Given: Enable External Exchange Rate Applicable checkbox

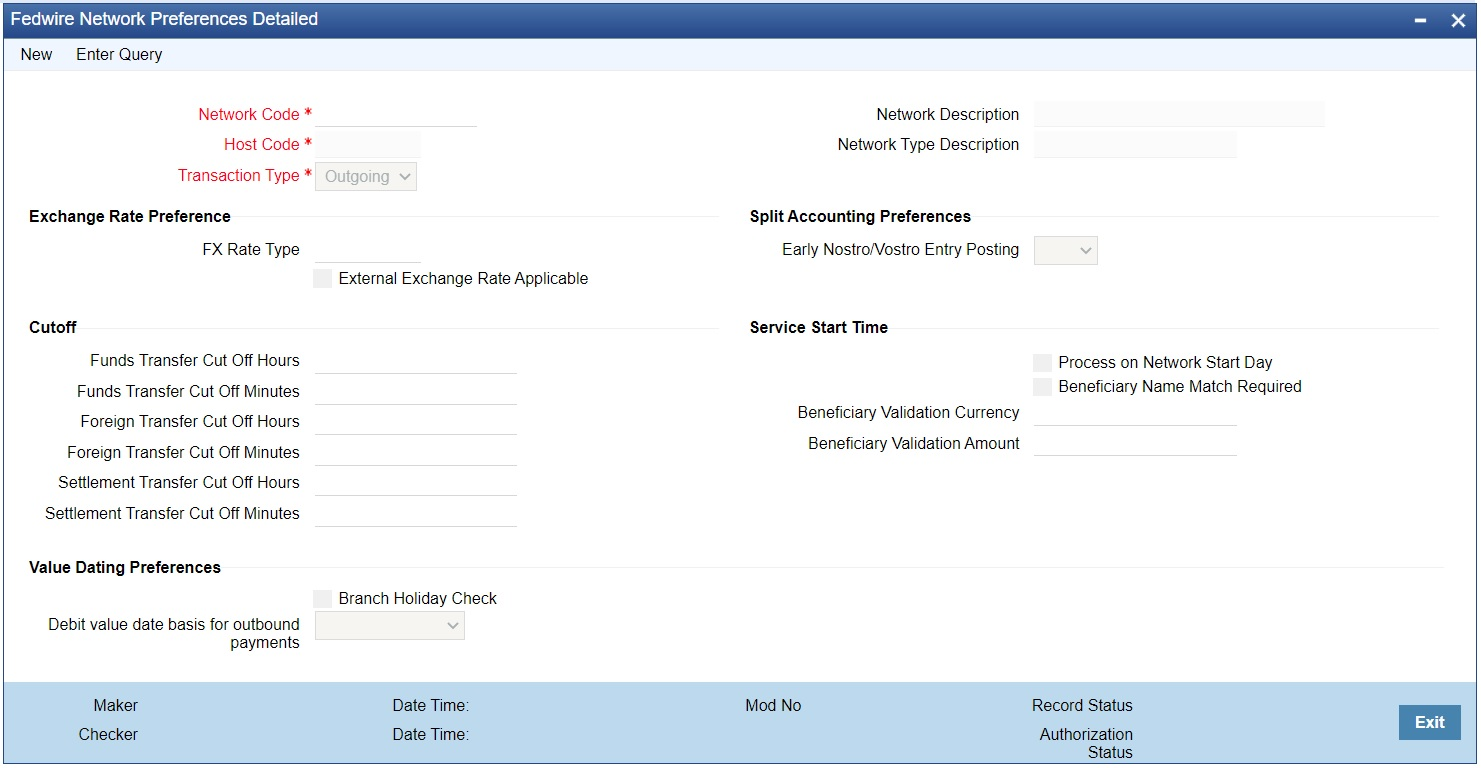Looking at the screenshot, I should point(322,279).
